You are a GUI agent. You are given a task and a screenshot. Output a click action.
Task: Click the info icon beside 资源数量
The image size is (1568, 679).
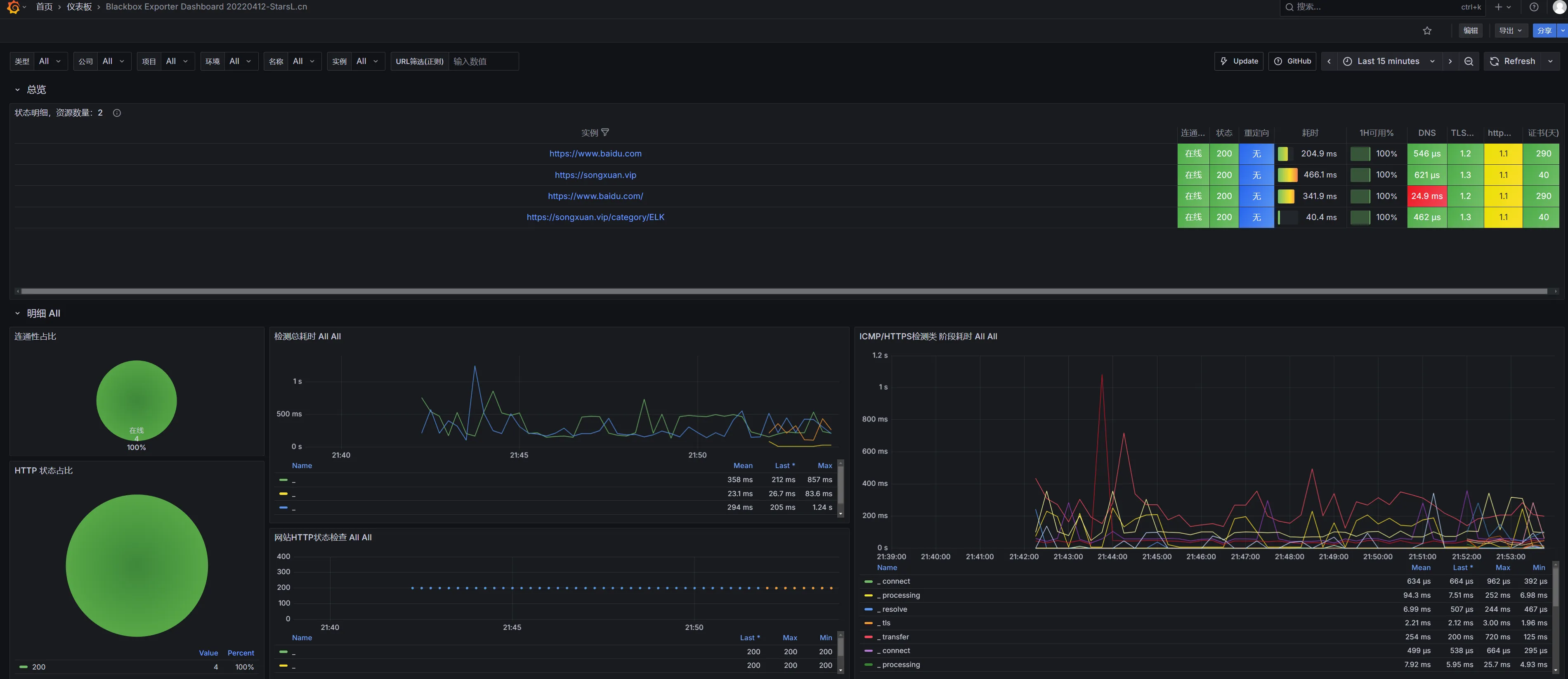tap(117, 113)
